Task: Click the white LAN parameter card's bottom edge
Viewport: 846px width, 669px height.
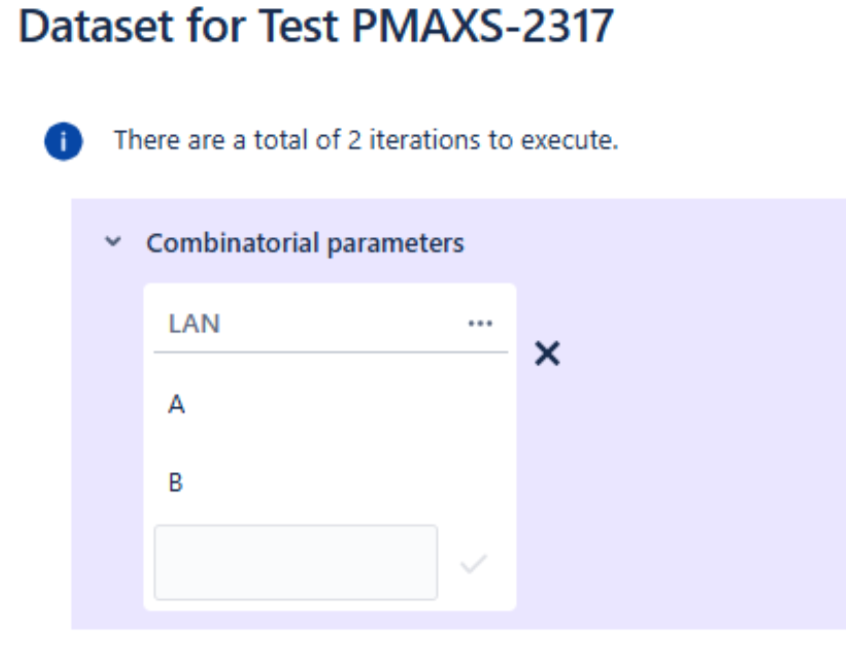Action: 330,607
